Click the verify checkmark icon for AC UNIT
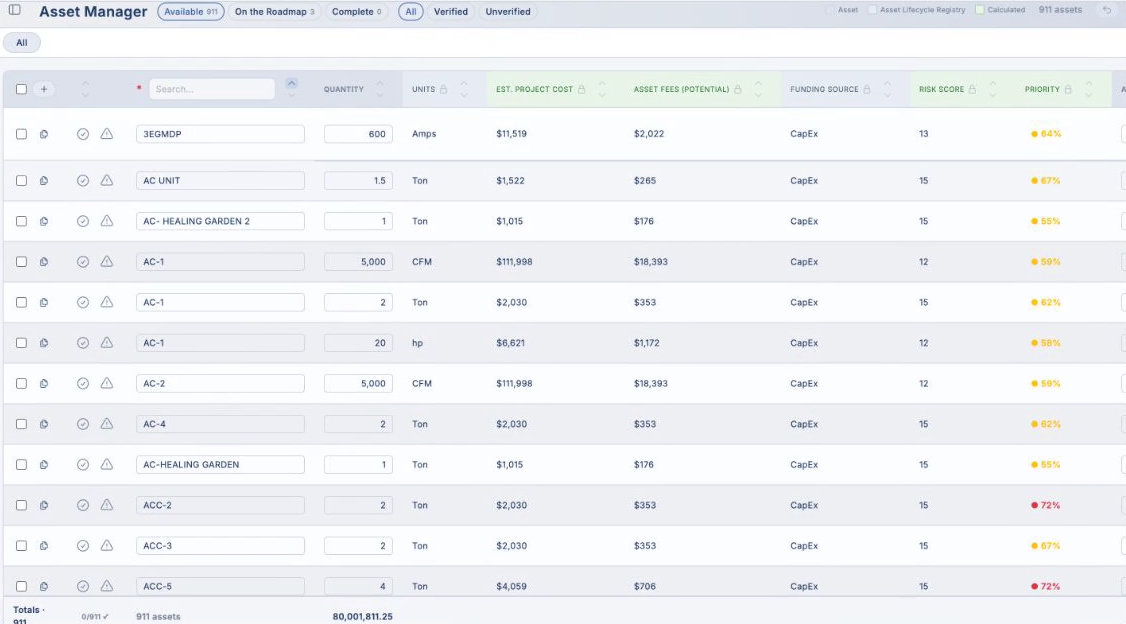The image size is (1126, 624). pos(83,181)
